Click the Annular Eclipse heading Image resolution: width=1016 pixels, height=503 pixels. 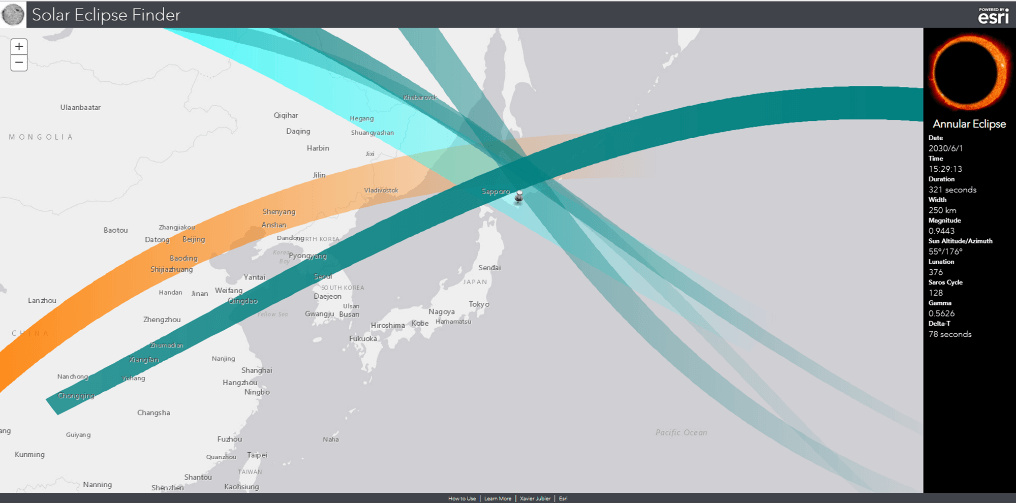pyautogui.click(x=968, y=124)
